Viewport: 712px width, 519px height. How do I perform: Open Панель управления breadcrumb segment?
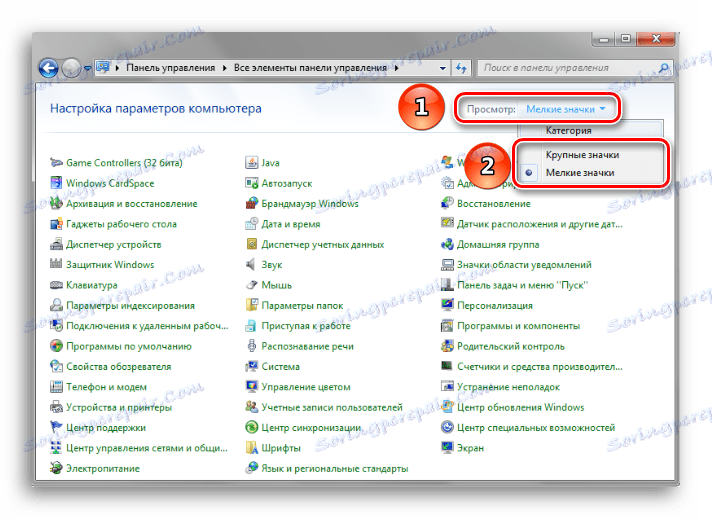[x=170, y=68]
